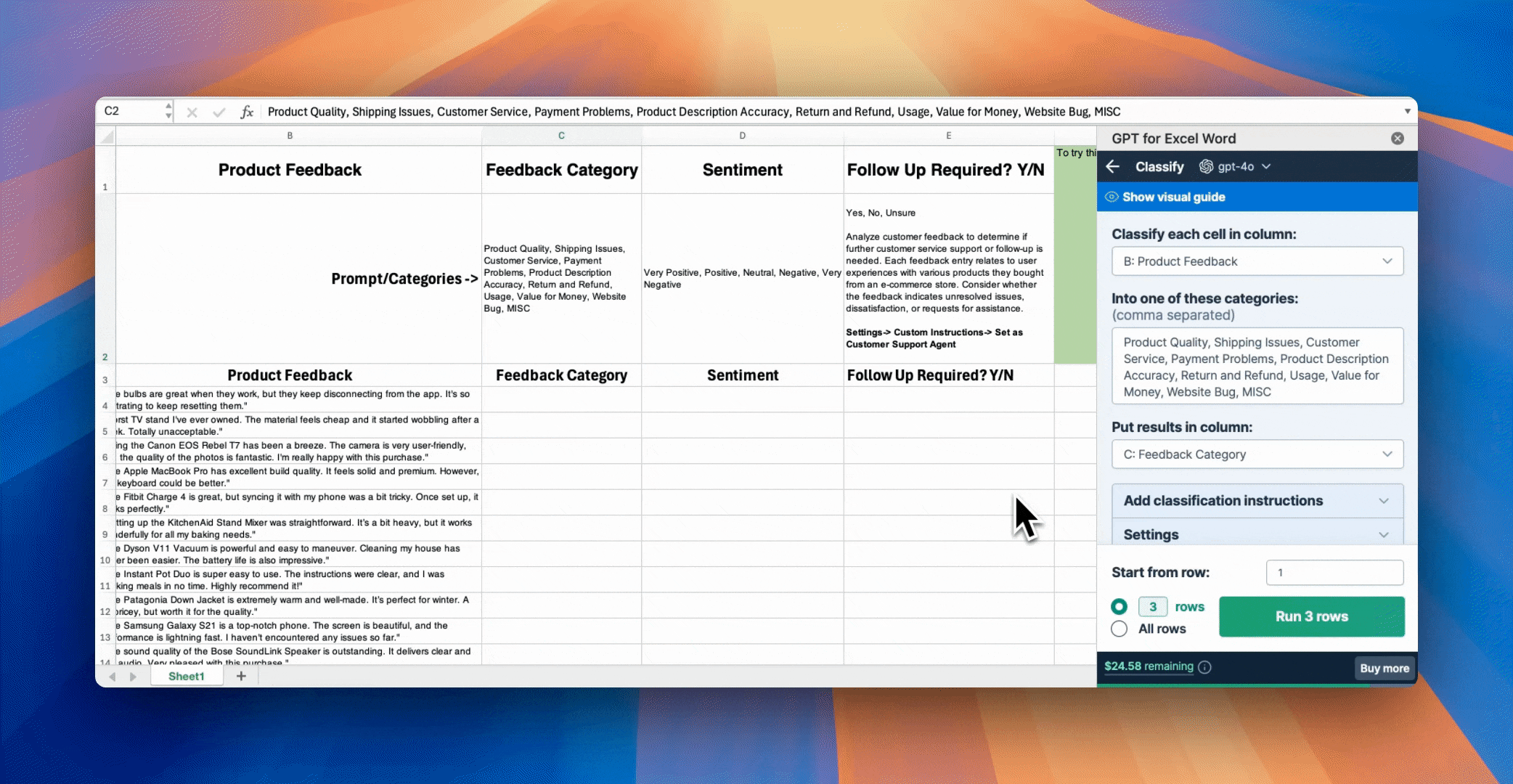Select column E header
1513x784 pixels.
tap(948, 136)
